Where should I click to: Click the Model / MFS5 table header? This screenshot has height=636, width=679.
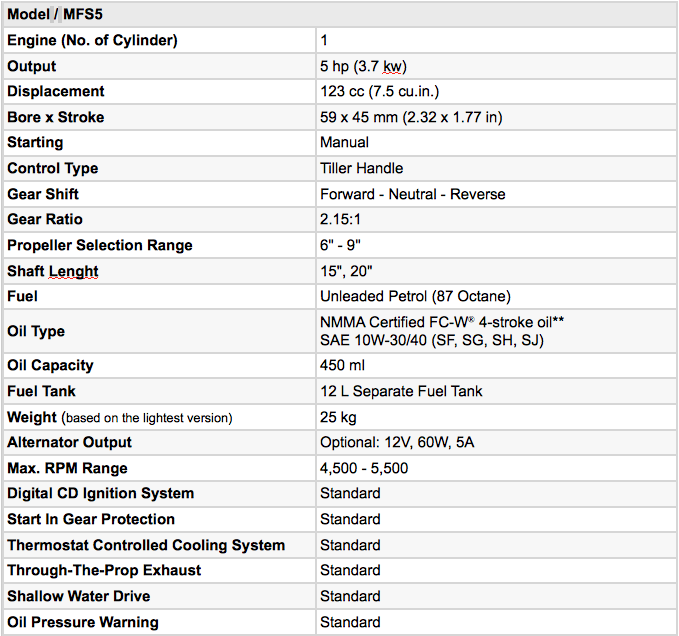[x=58, y=14]
